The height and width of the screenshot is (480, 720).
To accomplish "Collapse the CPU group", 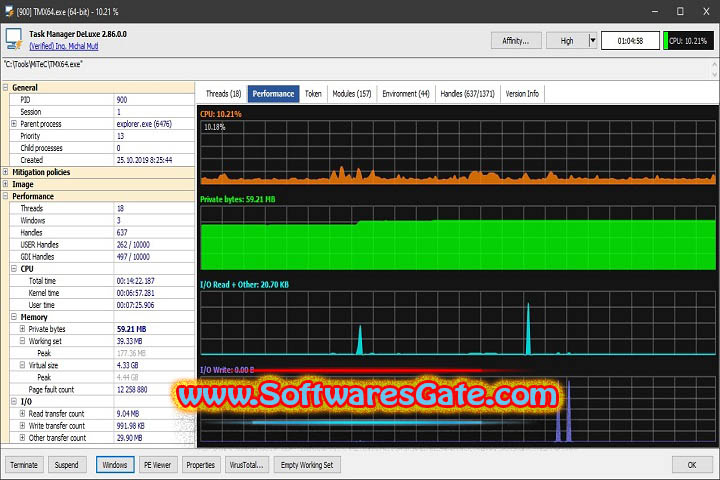I will [x=14, y=268].
